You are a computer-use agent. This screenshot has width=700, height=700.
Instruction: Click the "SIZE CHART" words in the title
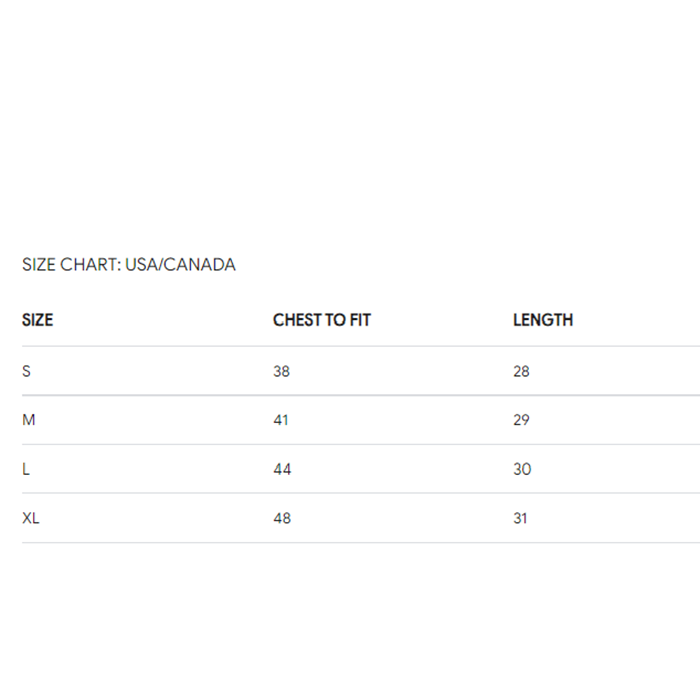(x=70, y=265)
